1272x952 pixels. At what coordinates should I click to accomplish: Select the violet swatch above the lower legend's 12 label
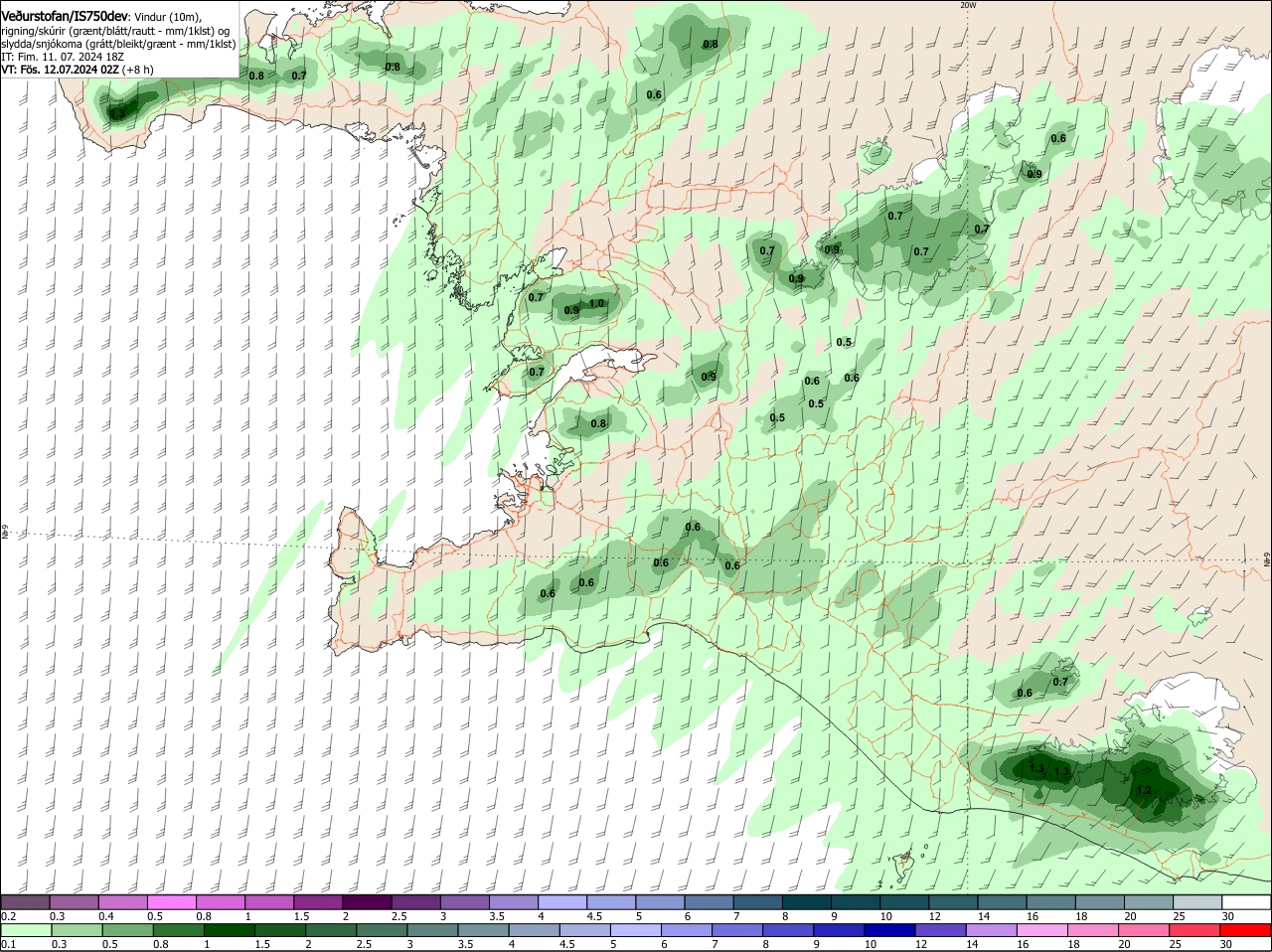click(940, 930)
